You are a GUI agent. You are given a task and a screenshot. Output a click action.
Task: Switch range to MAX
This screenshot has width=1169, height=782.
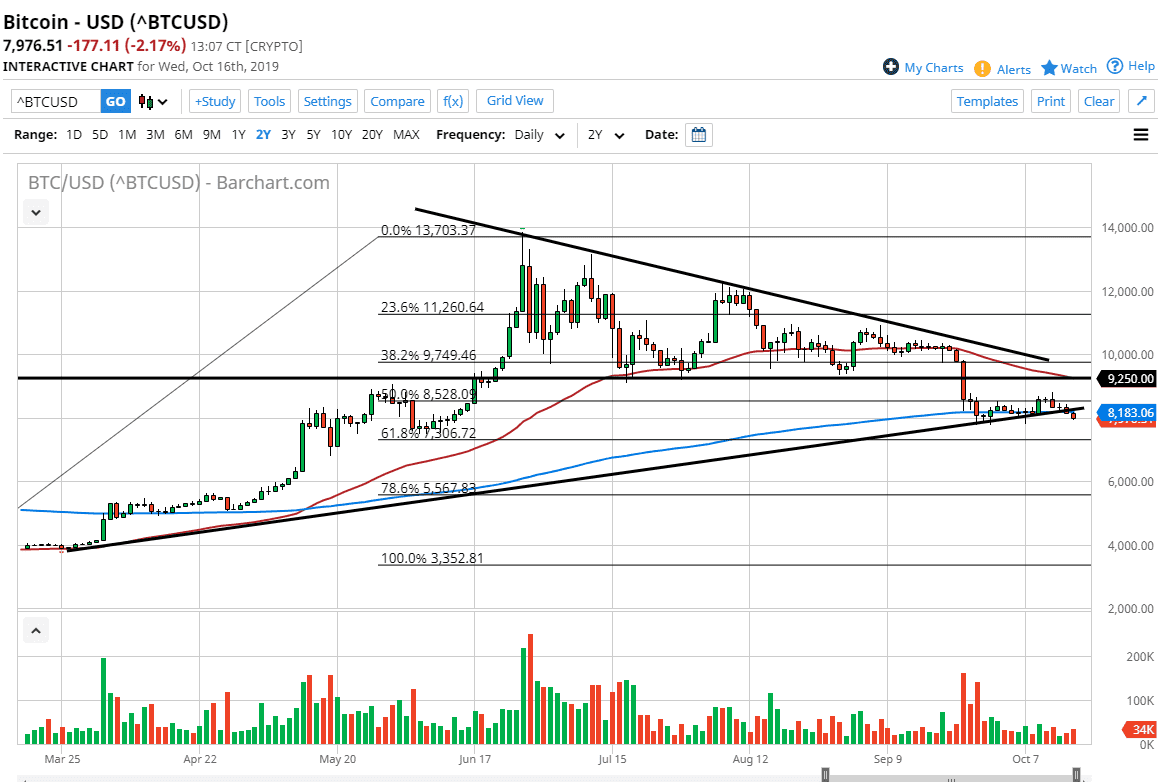coord(406,134)
